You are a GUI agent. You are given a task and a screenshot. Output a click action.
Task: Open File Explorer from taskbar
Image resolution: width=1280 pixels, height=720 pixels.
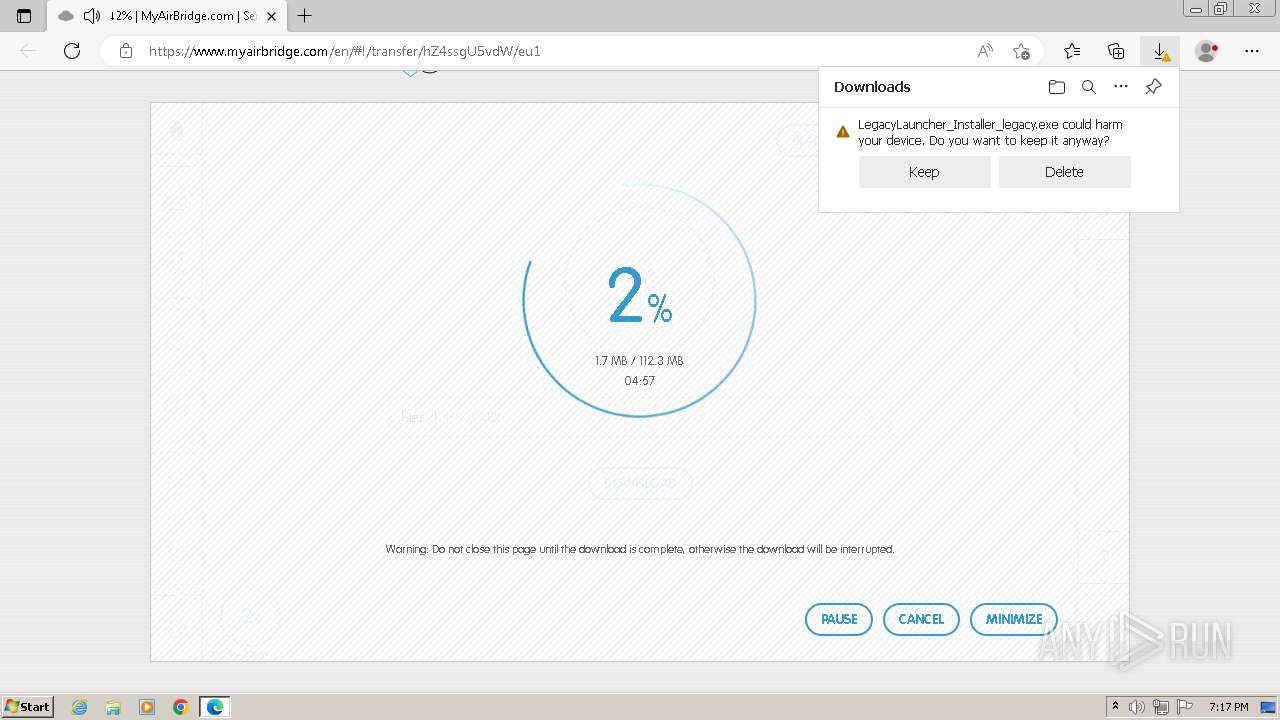pyautogui.click(x=113, y=707)
